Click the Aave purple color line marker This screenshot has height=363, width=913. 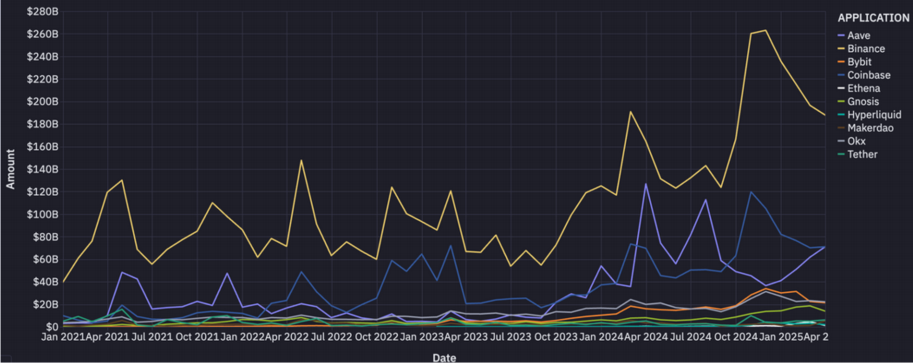pos(841,36)
